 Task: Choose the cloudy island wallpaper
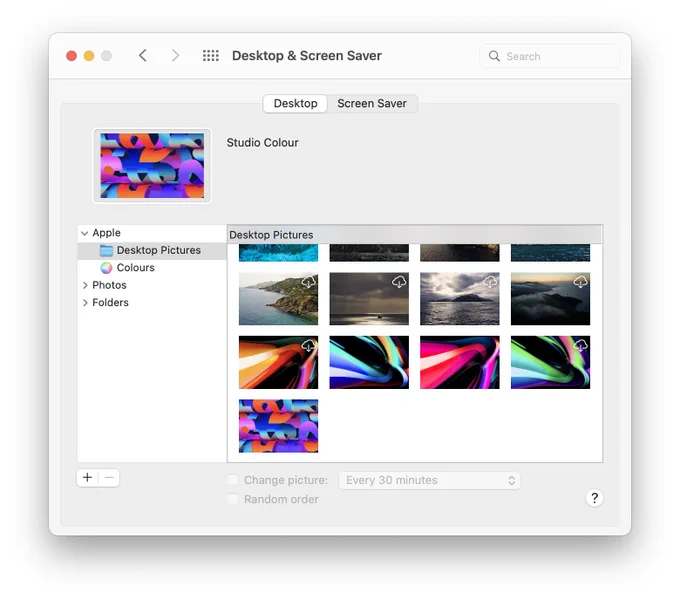tap(460, 299)
